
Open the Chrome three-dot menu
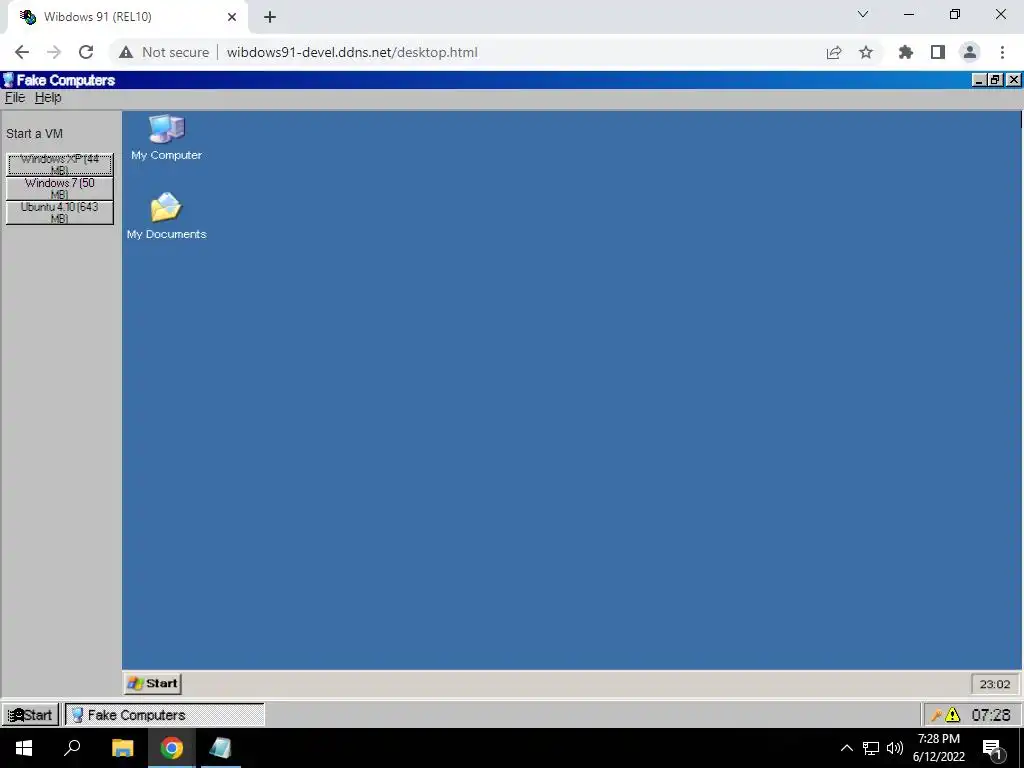(1002, 52)
